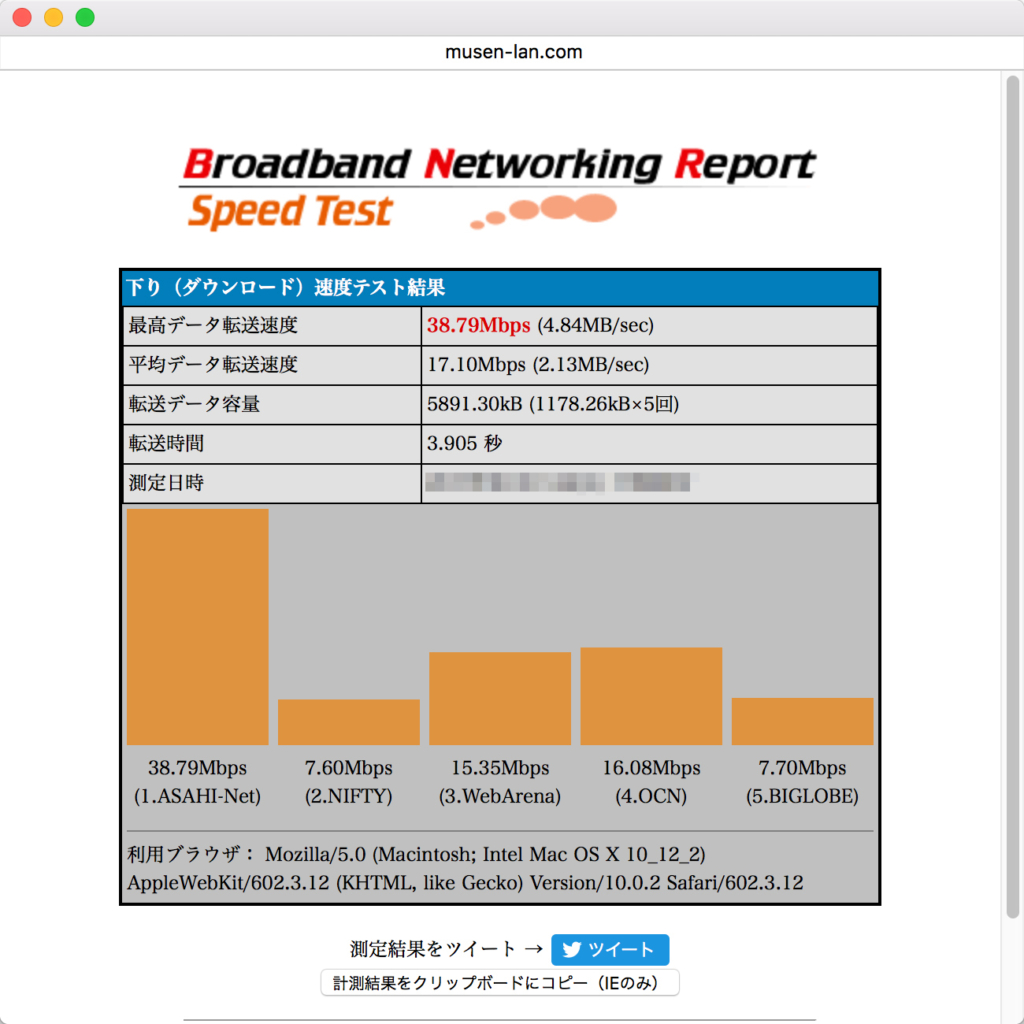Select the 17.10Mbps average speed value
The width and height of the screenshot is (1024, 1024).
tap(476, 364)
